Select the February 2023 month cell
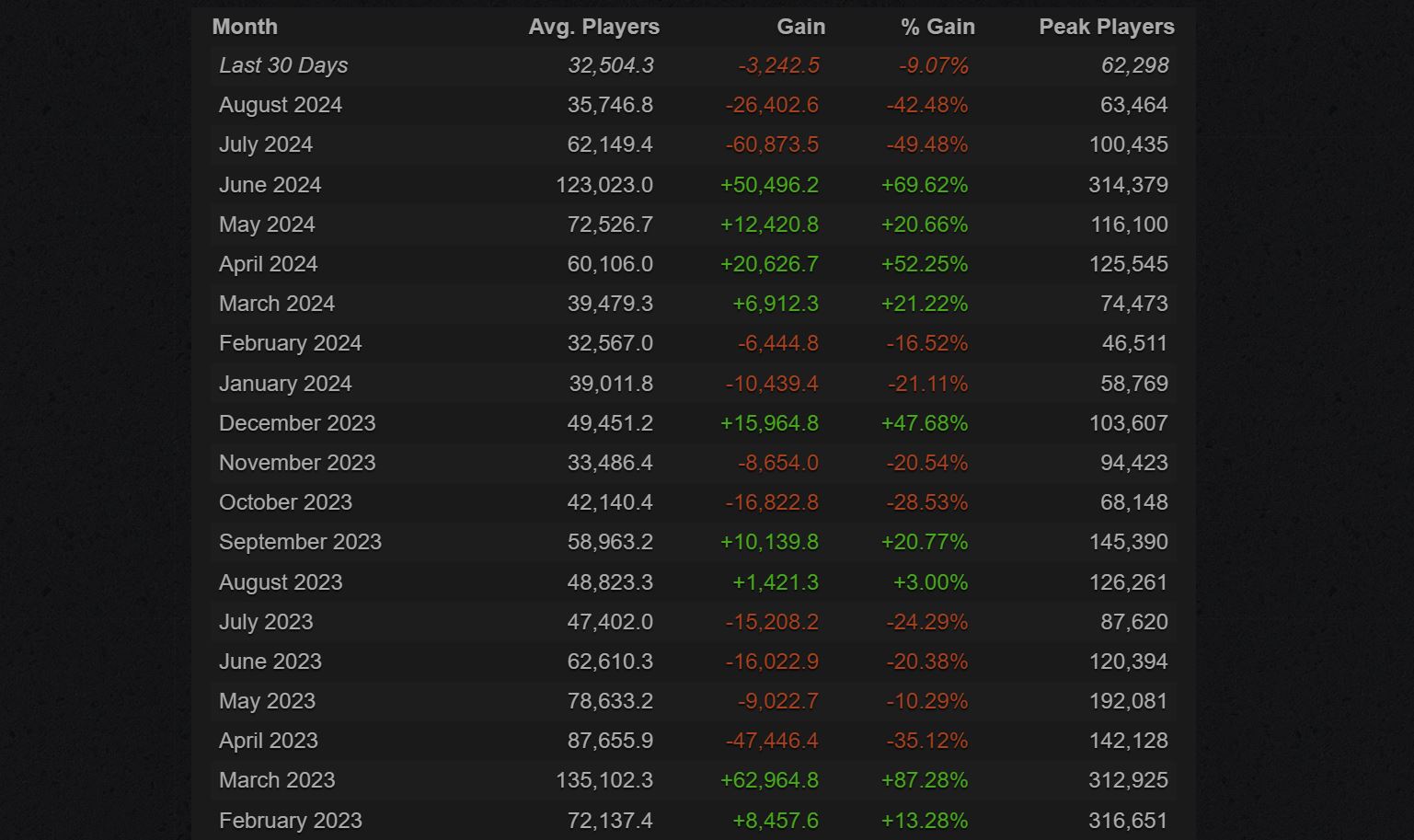Screen dimensions: 1414x840 291,821
